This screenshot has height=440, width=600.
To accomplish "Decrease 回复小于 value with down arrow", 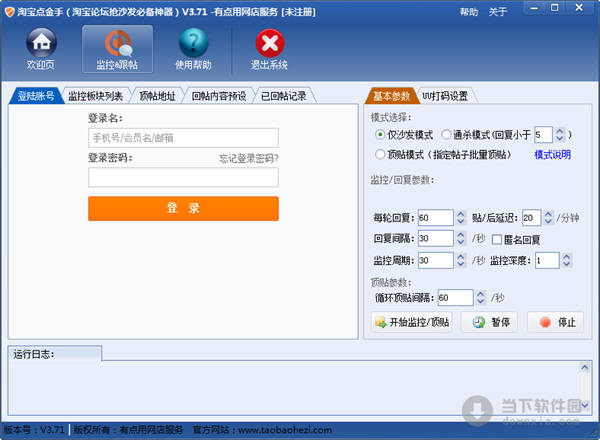I will (559, 139).
